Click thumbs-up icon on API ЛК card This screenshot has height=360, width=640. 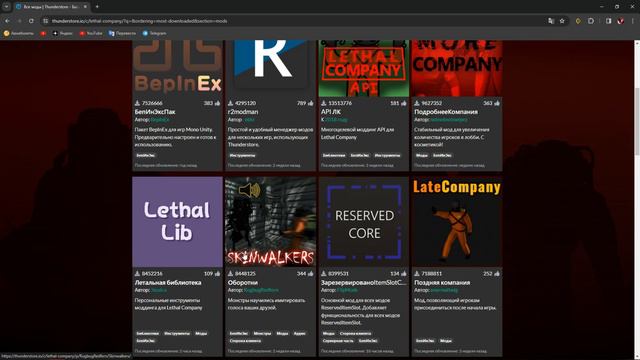pyautogui.click(x=404, y=103)
